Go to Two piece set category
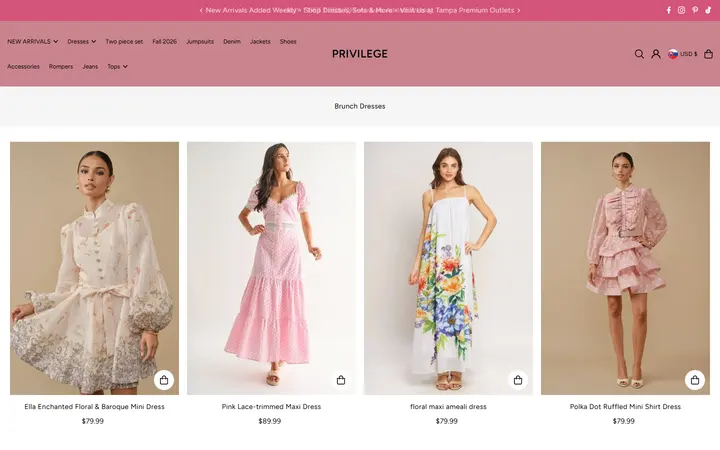The width and height of the screenshot is (720, 450). coord(124,41)
